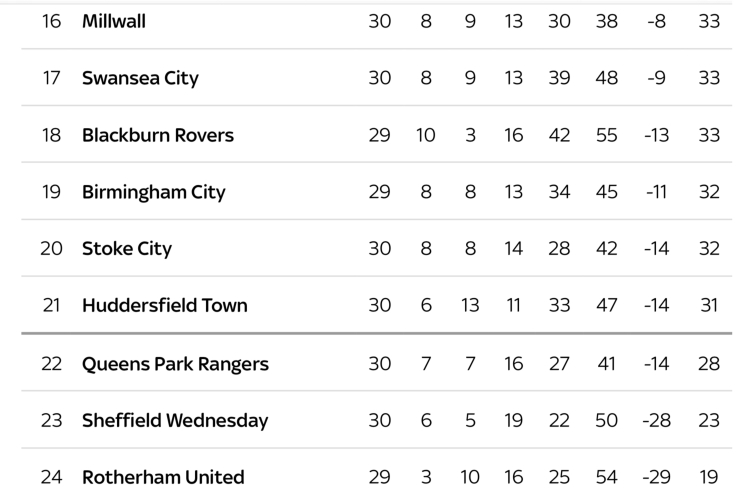
Task: Click the Stoke City team link
Action: click(x=126, y=249)
